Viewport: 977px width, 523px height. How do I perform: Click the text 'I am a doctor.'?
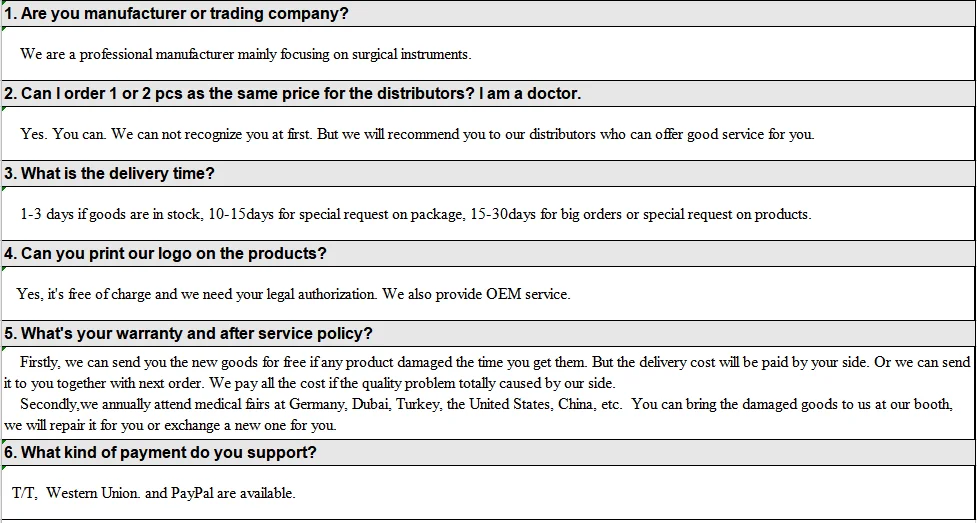coord(530,94)
